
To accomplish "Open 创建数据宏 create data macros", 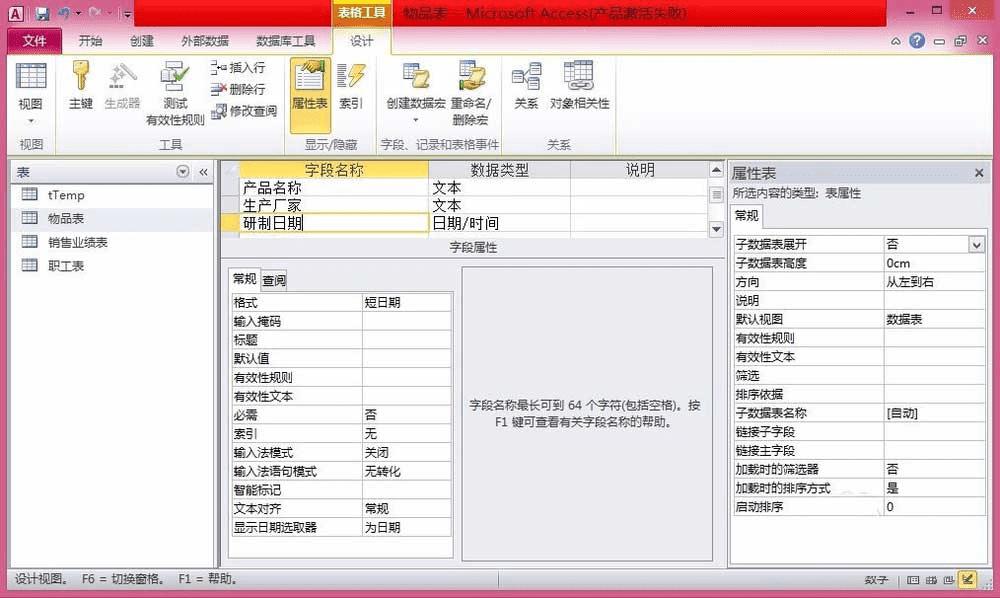I will (416, 92).
